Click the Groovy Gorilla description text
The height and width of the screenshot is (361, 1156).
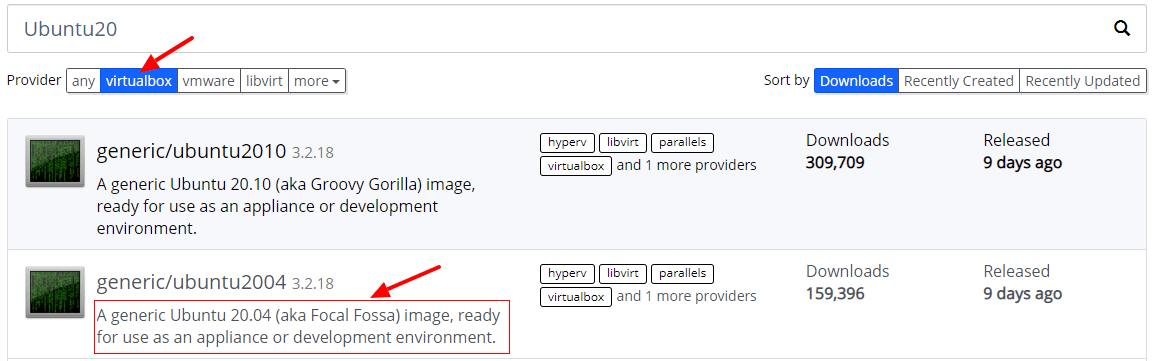[286, 206]
